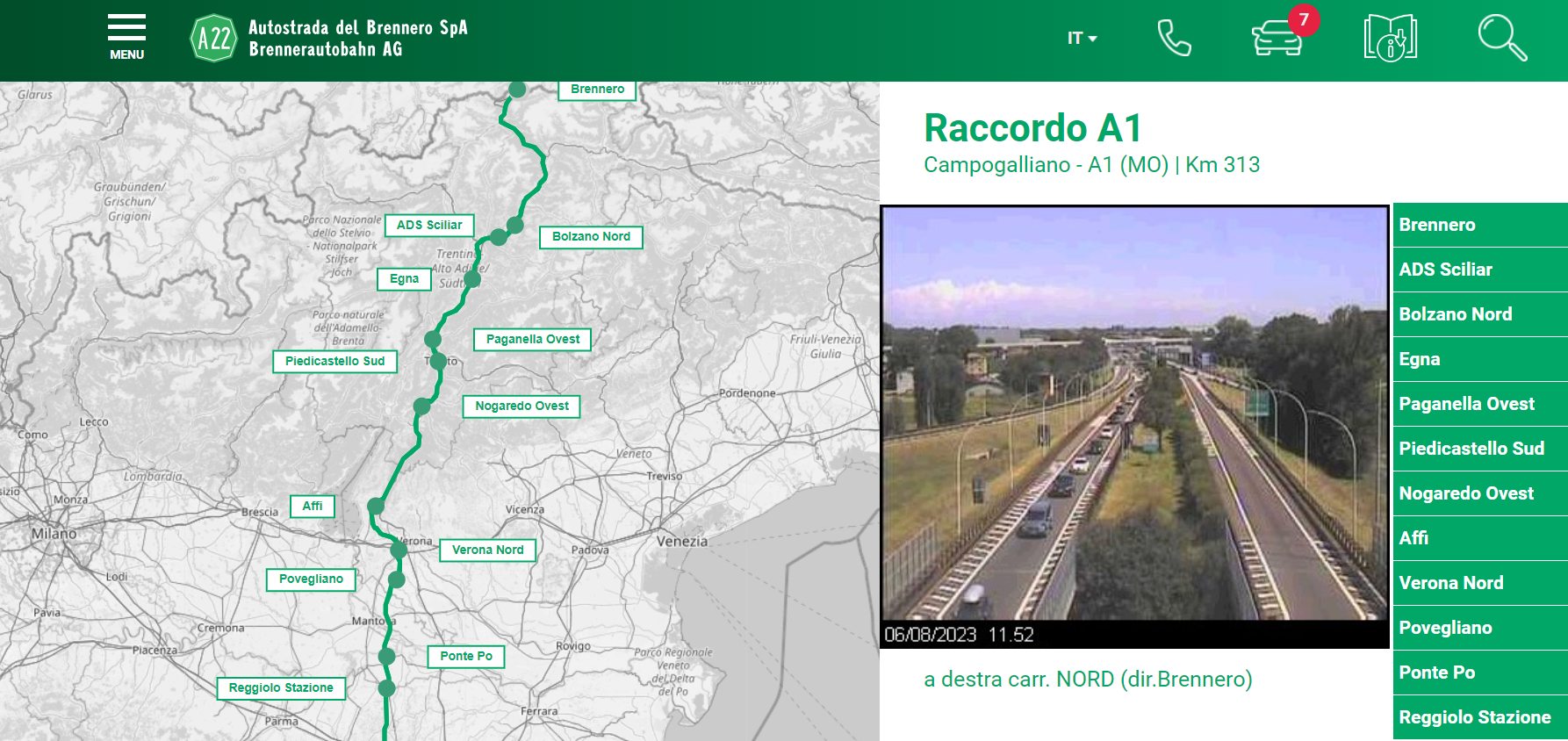
Task: Click the ADS Sciliar map label
Action: (x=429, y=225)
